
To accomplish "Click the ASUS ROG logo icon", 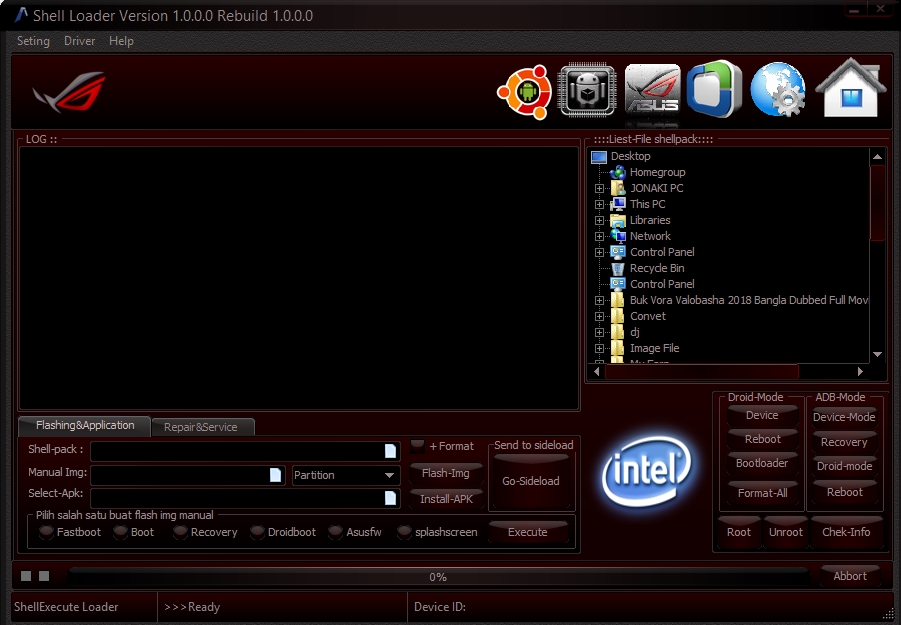I will [x=652, y=90].
